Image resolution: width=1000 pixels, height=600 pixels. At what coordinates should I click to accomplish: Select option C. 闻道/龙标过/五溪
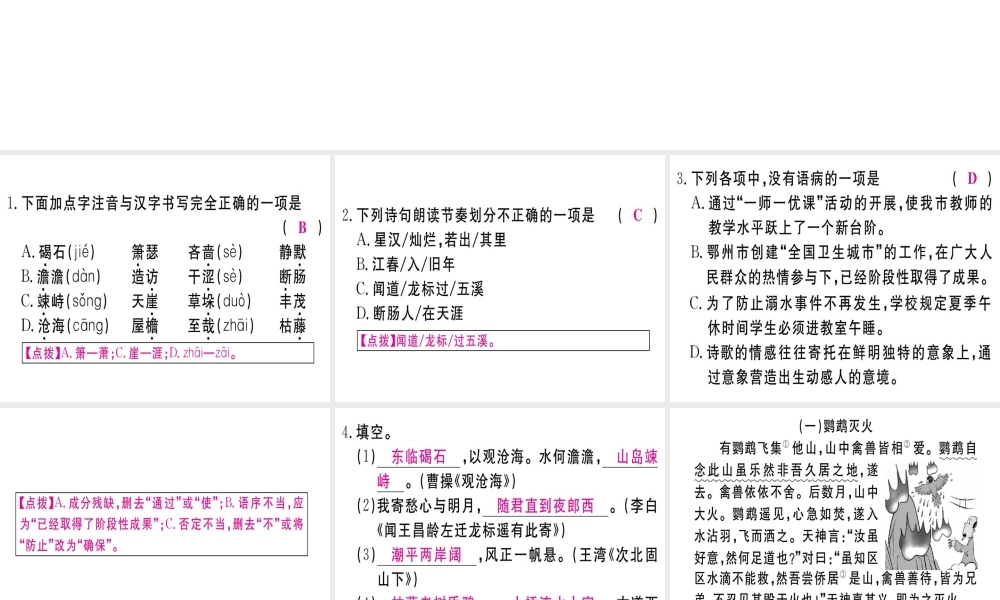tap(420, 289)
